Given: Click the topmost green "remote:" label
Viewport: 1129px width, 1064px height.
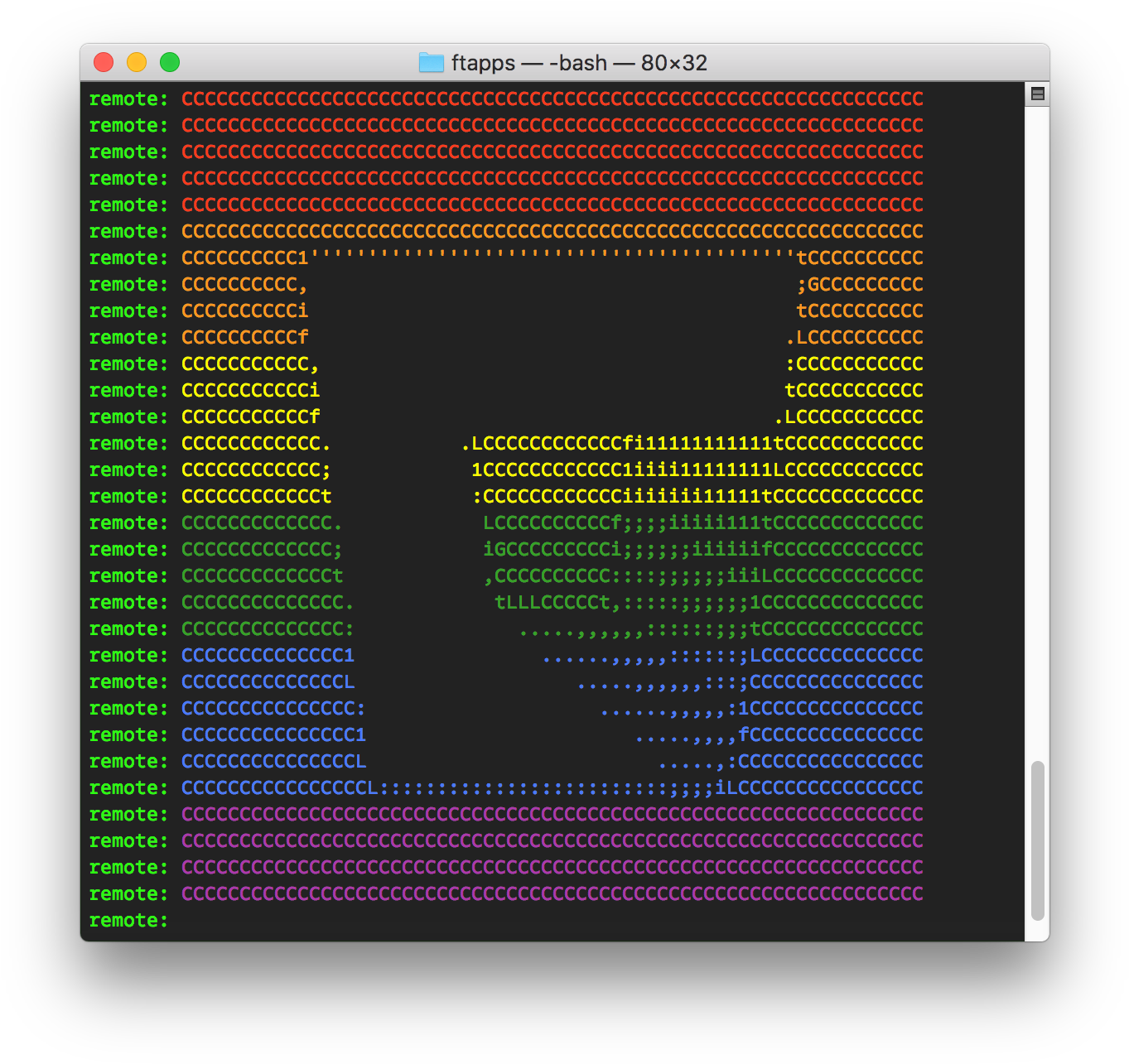Looking at the screenshot, I should tap(128, 99).
